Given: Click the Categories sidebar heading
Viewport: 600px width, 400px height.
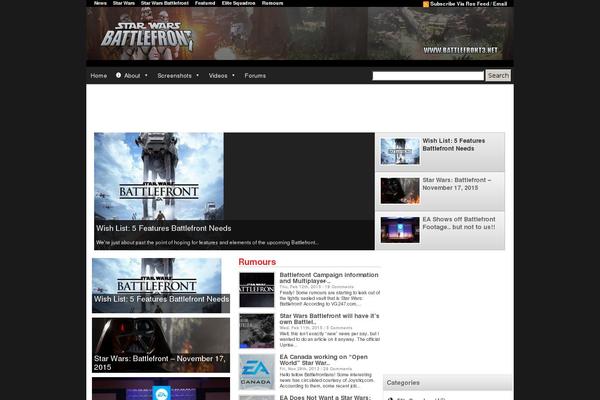Looking at the screenshot, I should (403, 383).
